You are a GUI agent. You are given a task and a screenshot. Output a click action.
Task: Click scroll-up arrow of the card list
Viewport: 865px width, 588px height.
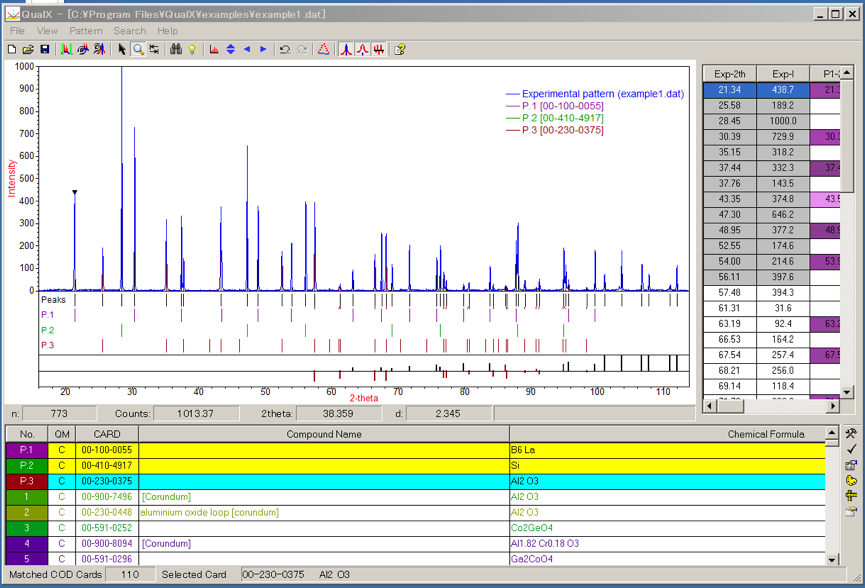pyautogui.click(x=832, y=434)
